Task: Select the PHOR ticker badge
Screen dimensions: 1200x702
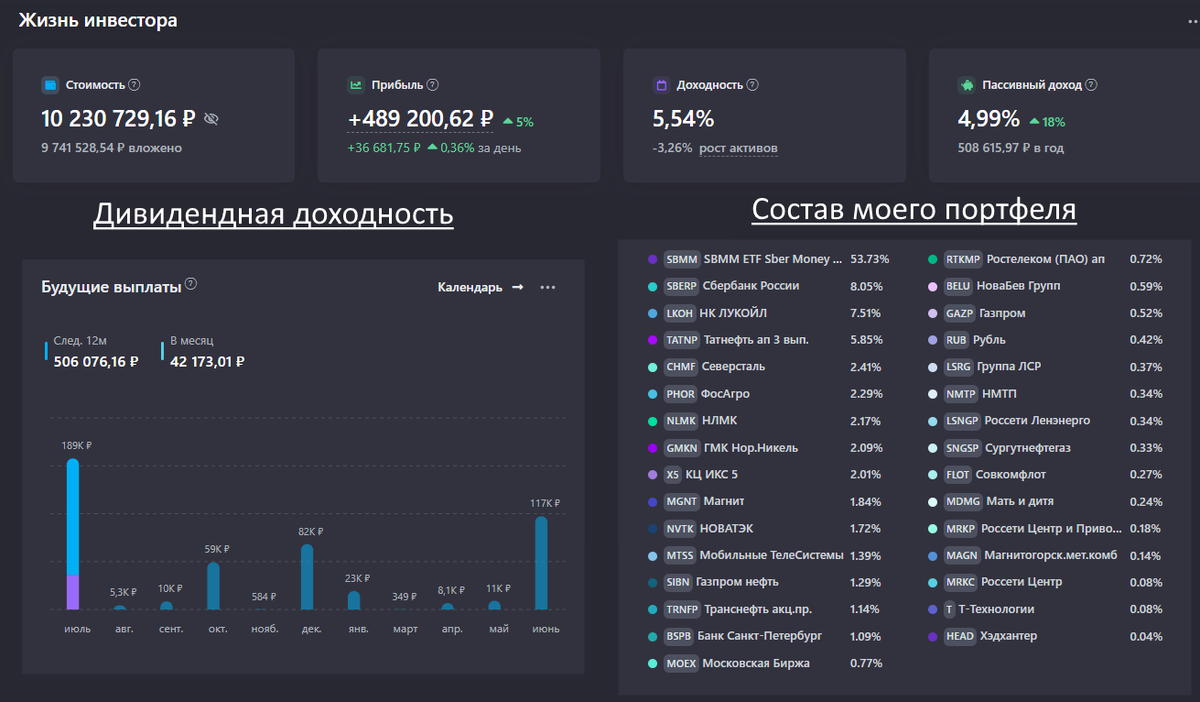Action: pyautogui.click(x=680, y=394)
